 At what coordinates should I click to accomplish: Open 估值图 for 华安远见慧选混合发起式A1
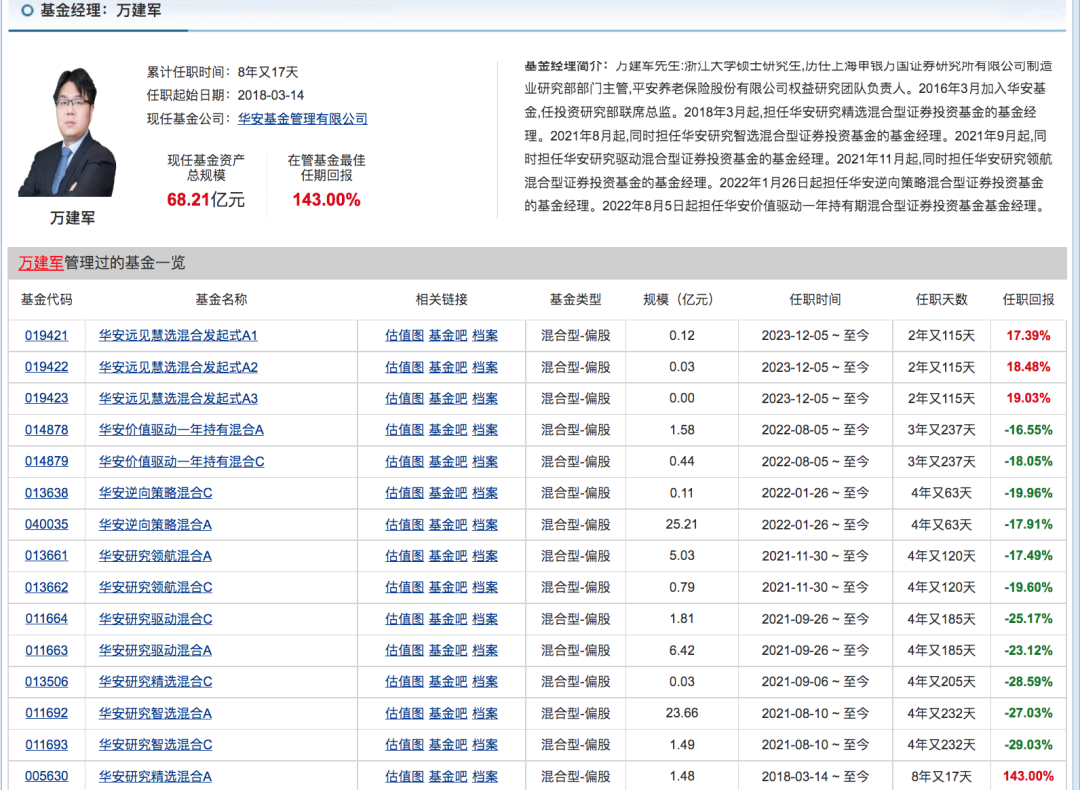(404, 335)
